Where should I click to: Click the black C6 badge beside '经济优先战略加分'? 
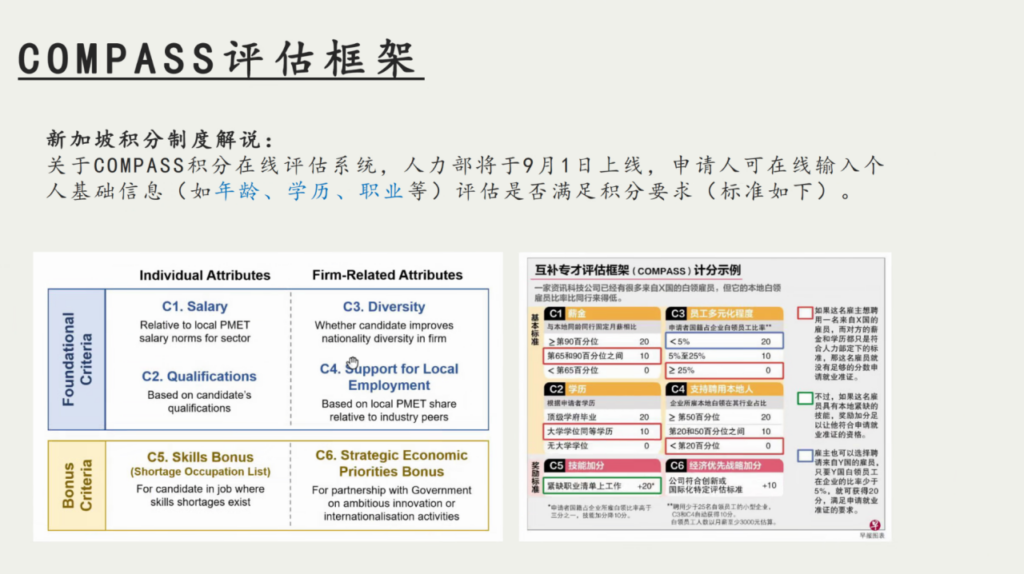(677, 466)
